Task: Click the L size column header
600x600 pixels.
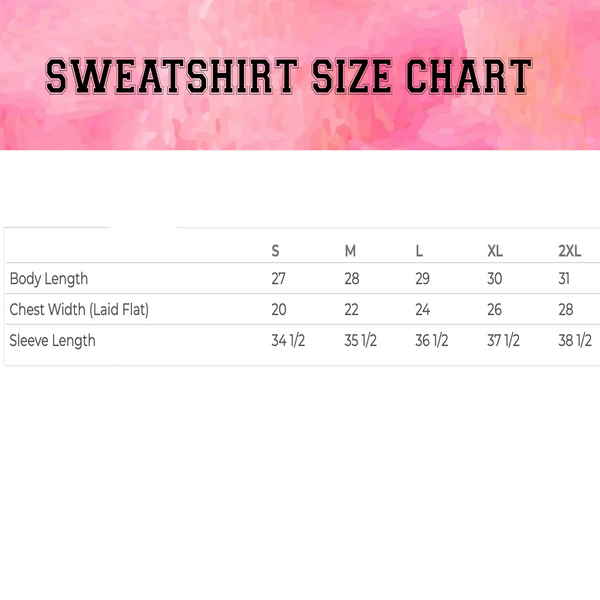Action: tap(419, 250)
